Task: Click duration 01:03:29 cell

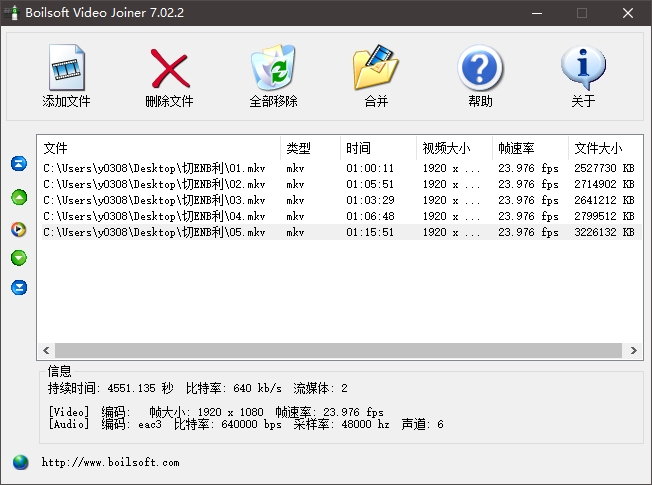Action: (370, 200)
